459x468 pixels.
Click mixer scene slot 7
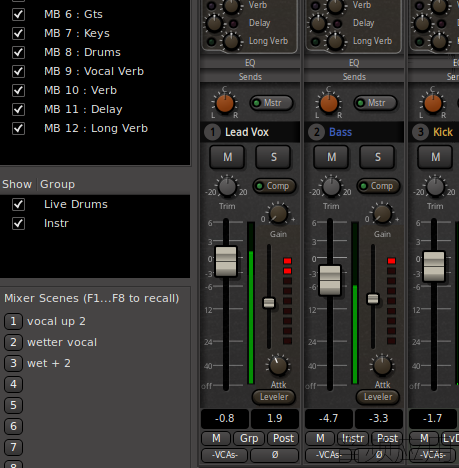tap(13, 447)
